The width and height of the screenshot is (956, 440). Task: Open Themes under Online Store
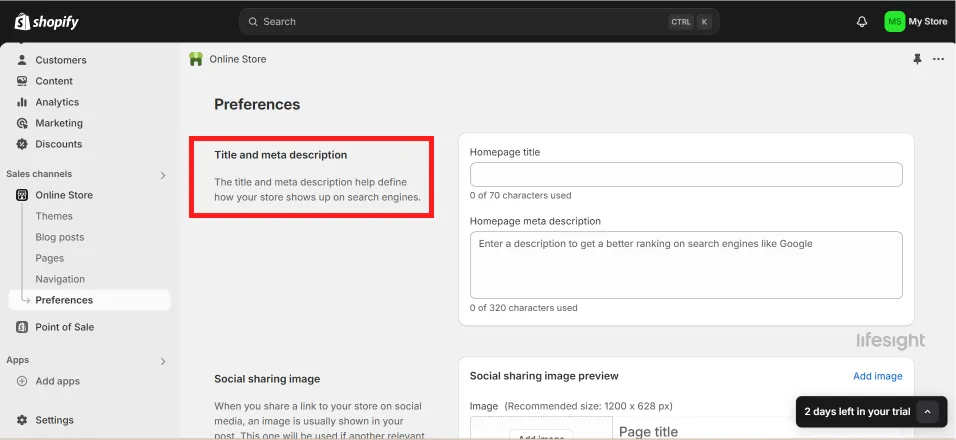pos(54,216)
